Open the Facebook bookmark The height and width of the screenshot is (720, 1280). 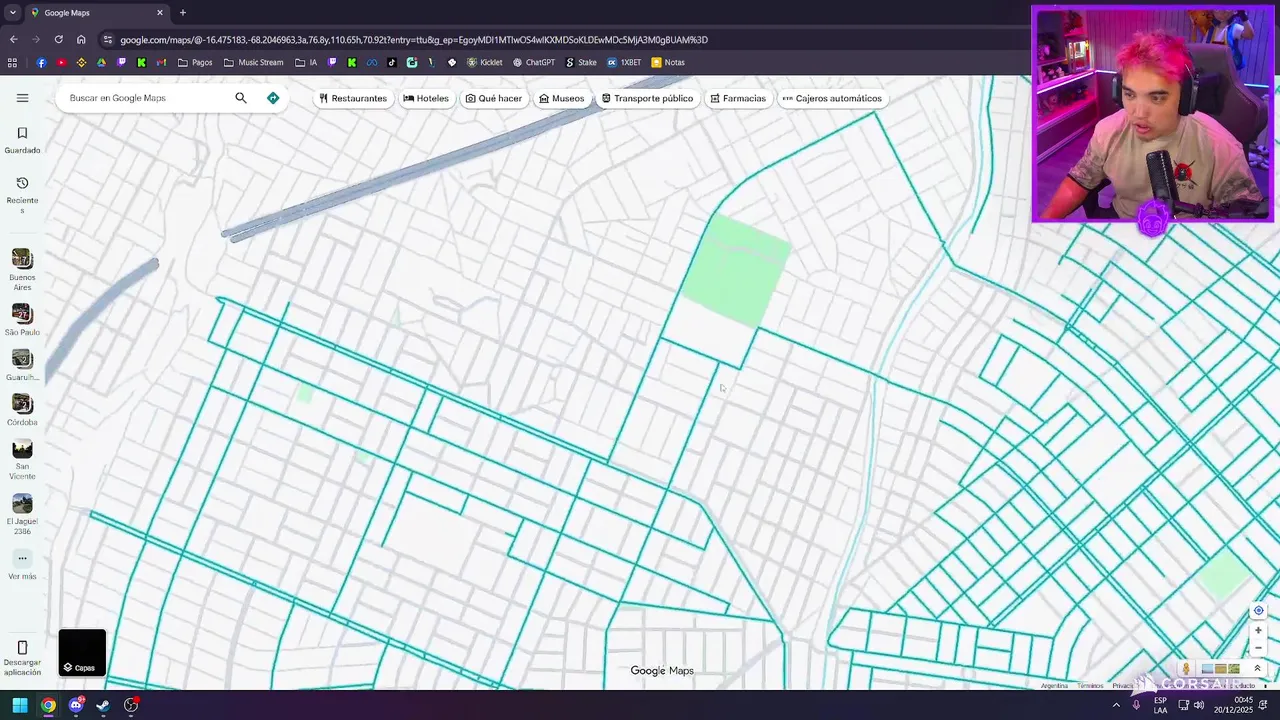pos(41,62)
